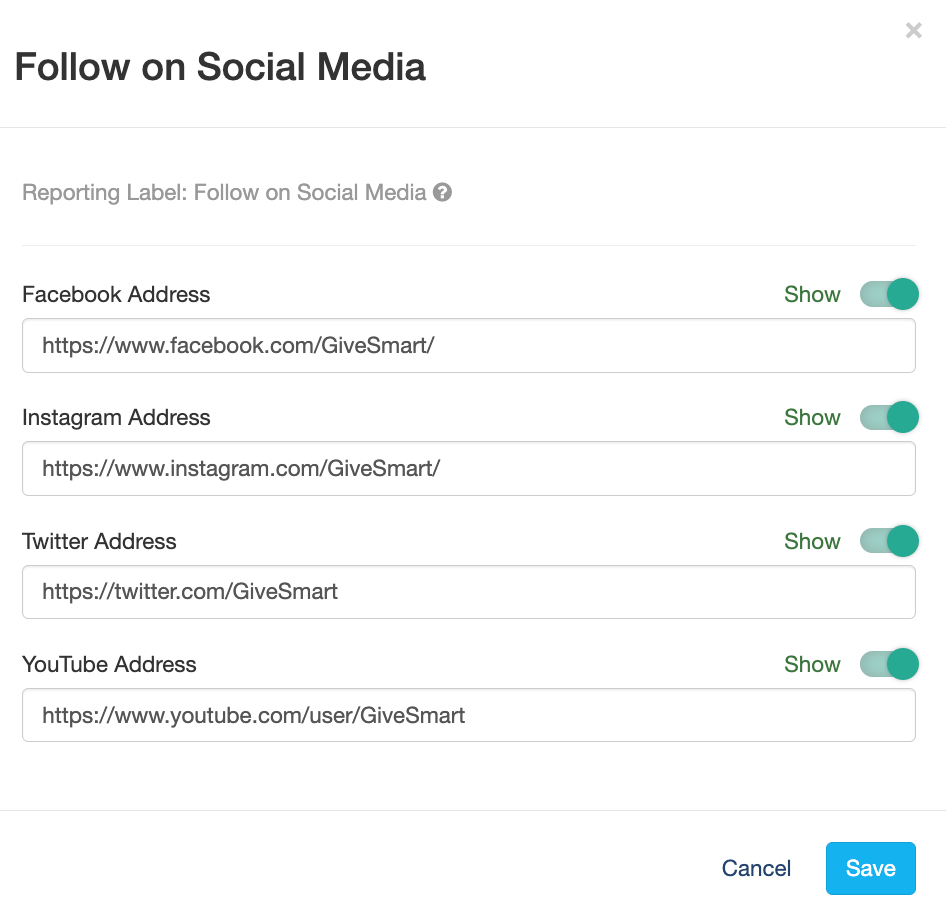Click the Show text beside Instagram Address

point(812,417)
